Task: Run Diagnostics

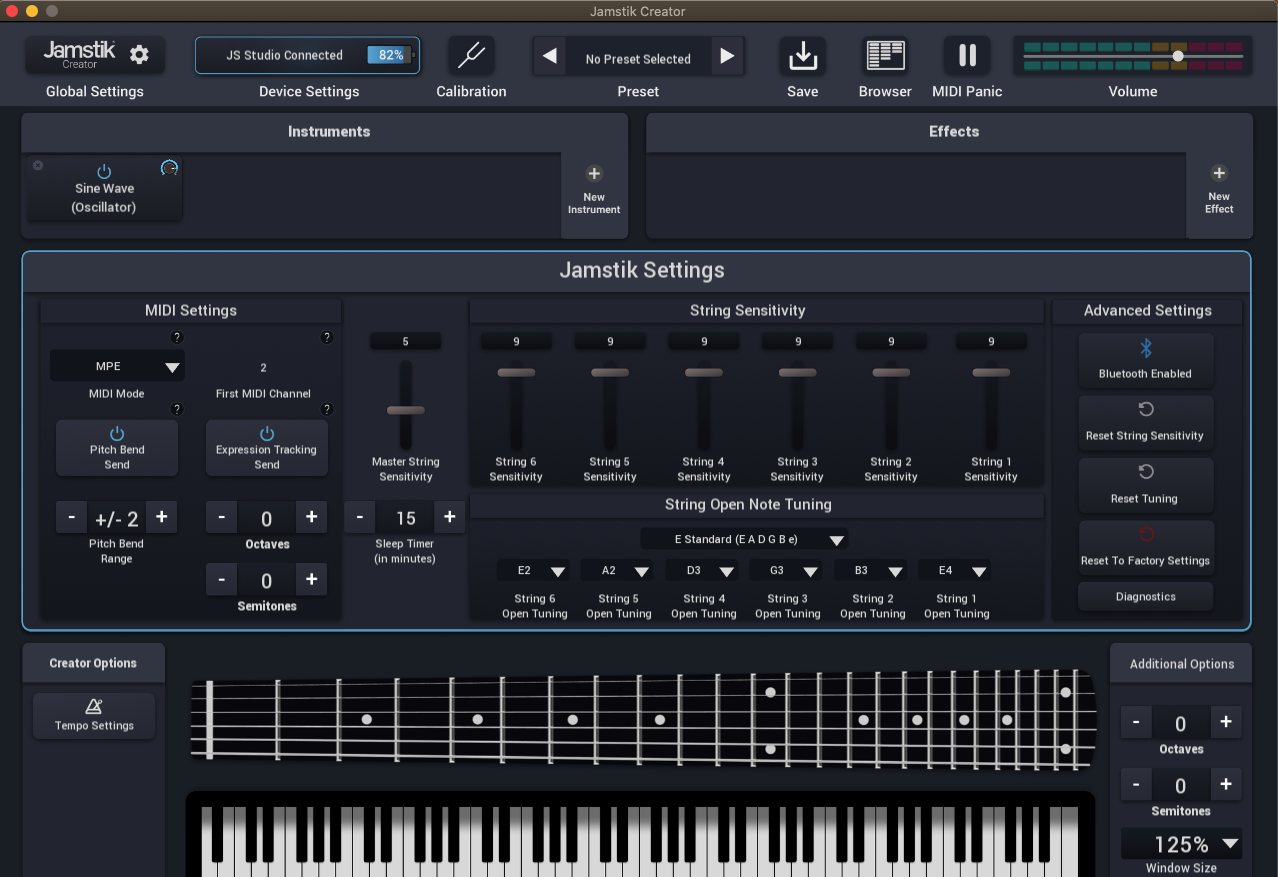Action: pyautogui.click(x=1145, y=596)
